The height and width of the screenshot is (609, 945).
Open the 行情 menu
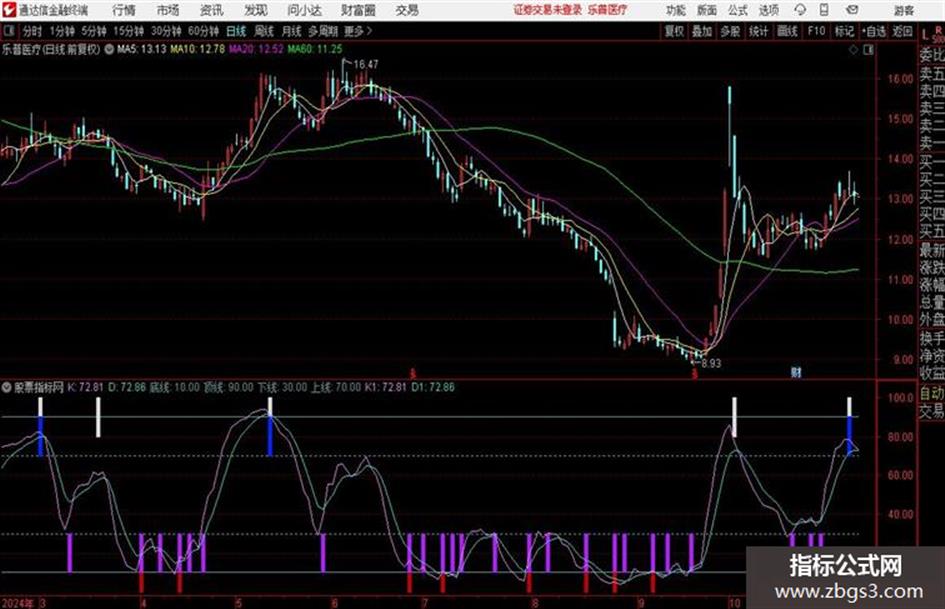click(124, 10)
